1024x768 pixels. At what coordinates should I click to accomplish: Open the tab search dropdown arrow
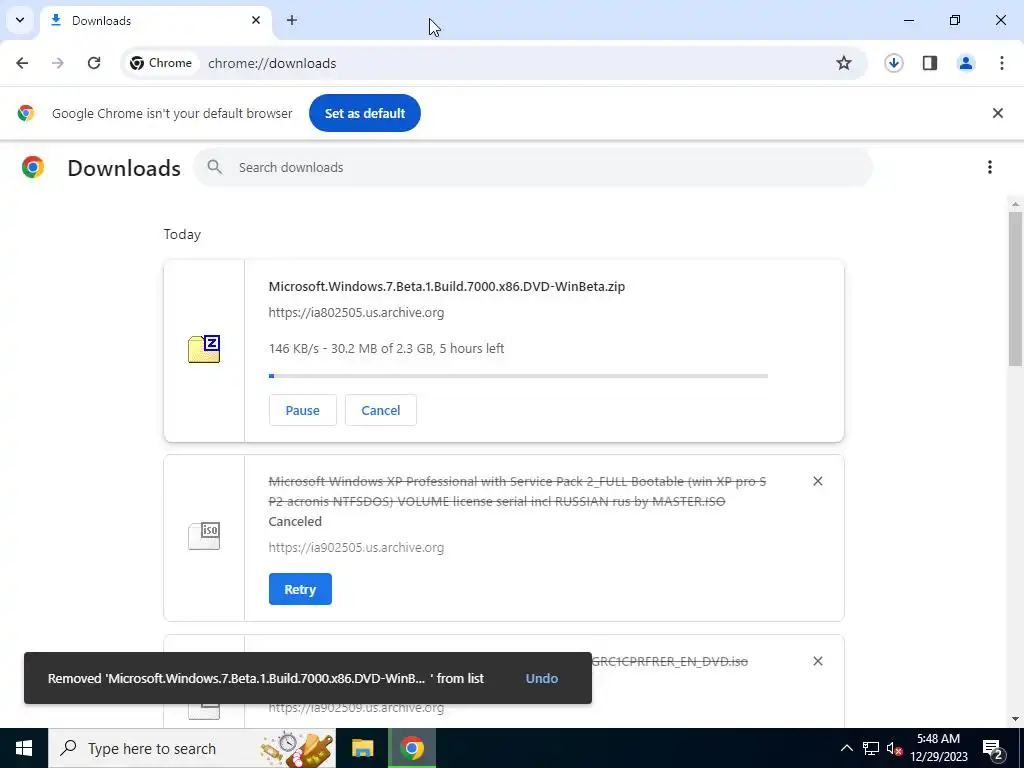pyautogui.click(x=20, y=20)
